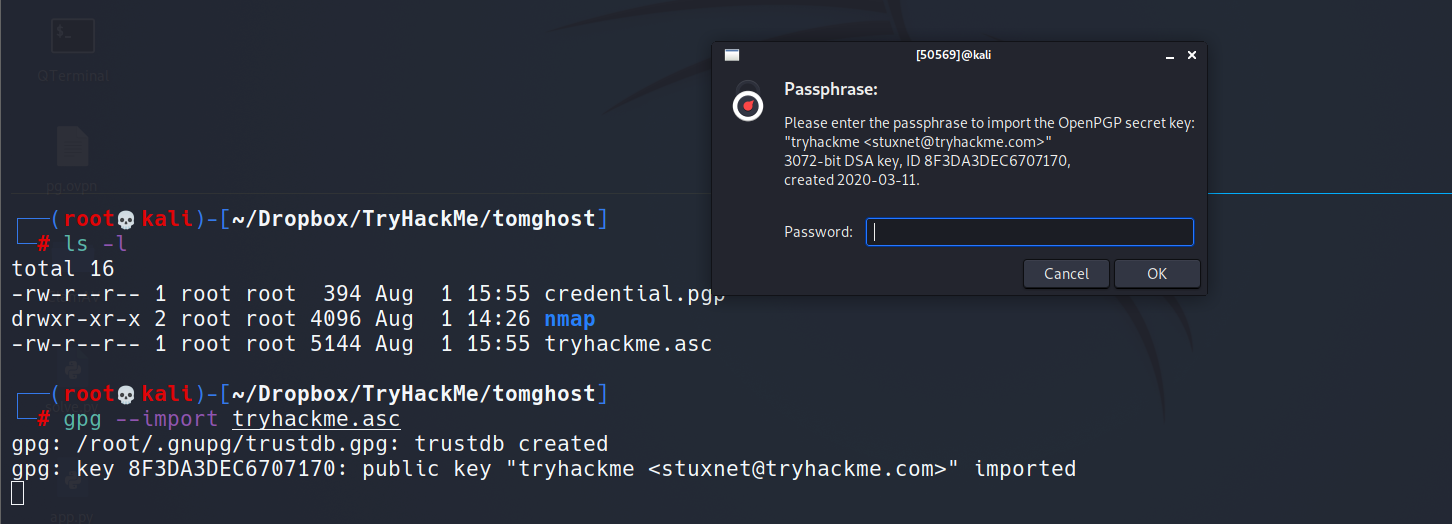Click the passphrase dialog padlock icon
This screenshot has height=524, width=1452.
pyautogui.click(x=748, y=103)
